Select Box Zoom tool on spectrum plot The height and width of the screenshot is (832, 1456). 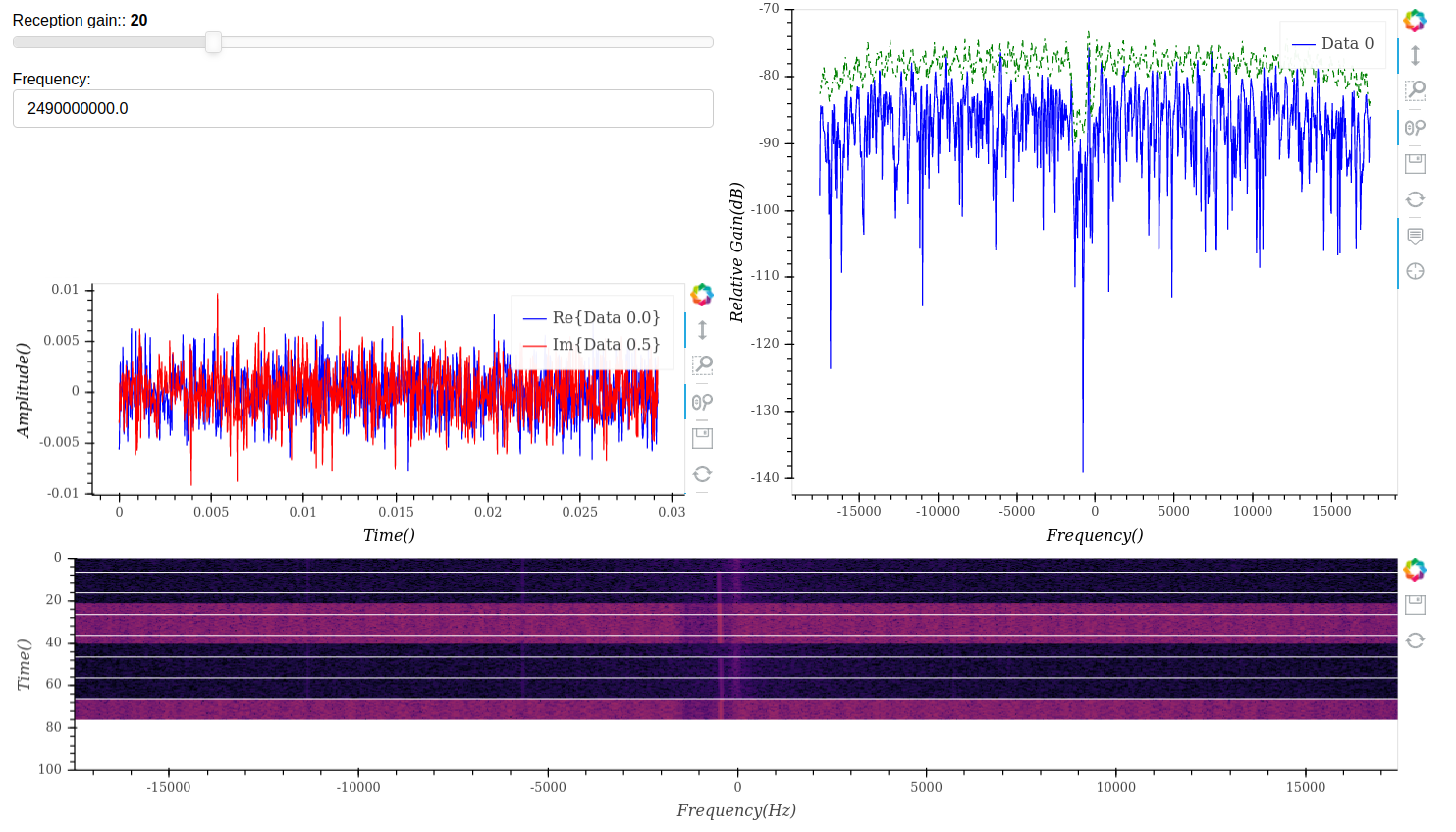coord(1415,90)
